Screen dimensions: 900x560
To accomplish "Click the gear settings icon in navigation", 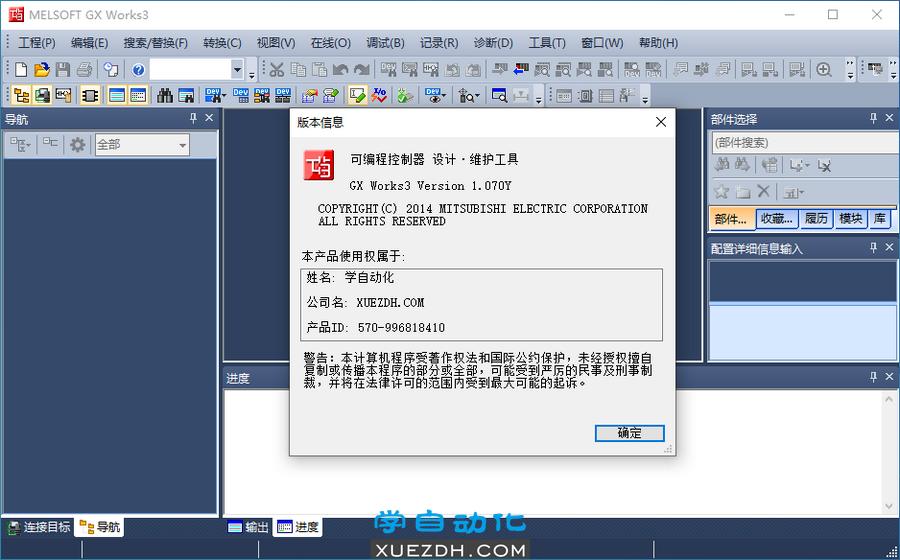I will point(77,145).
